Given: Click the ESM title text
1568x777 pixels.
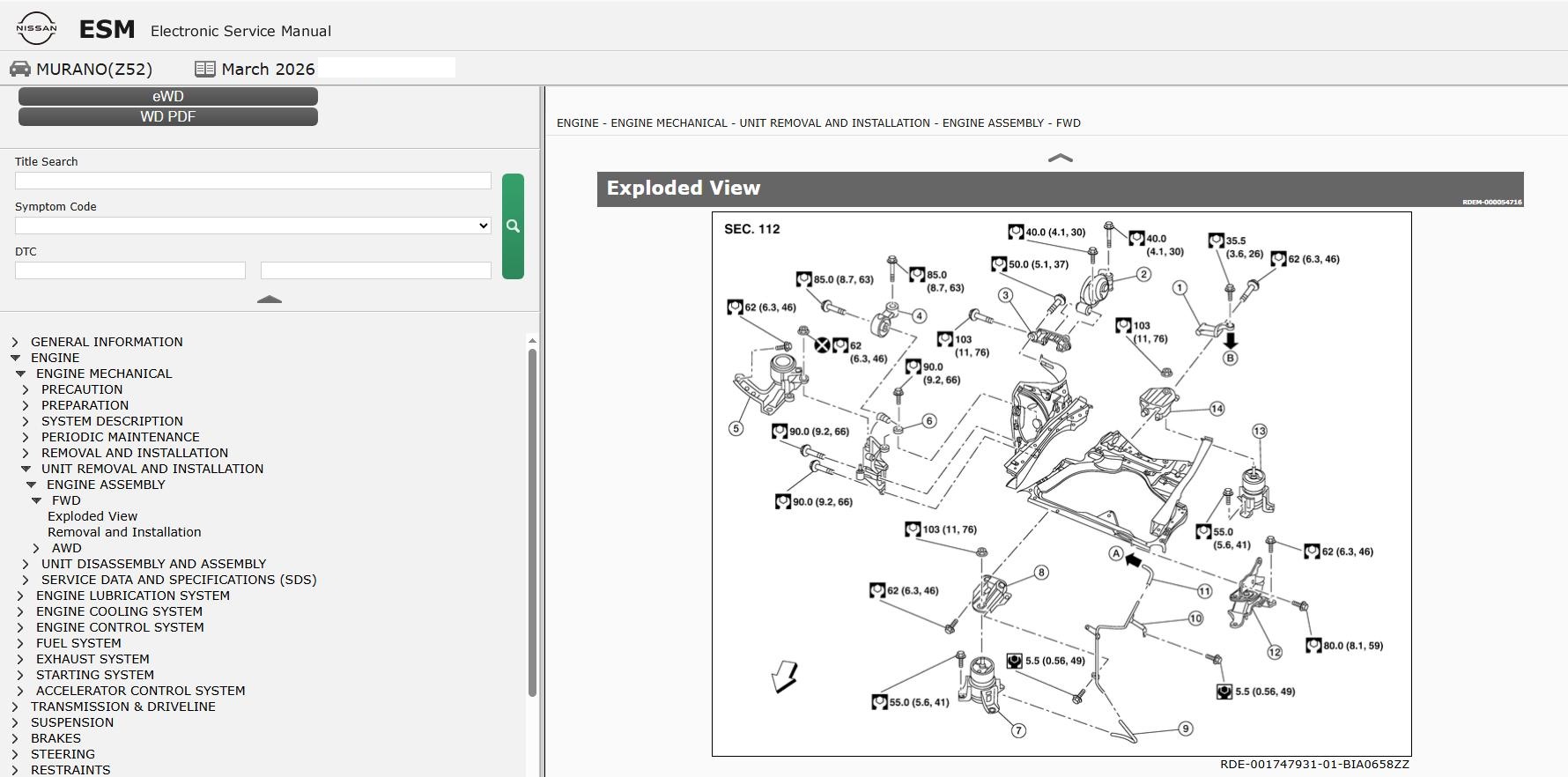Looking at the screenshot, I should tap(107, 30).
